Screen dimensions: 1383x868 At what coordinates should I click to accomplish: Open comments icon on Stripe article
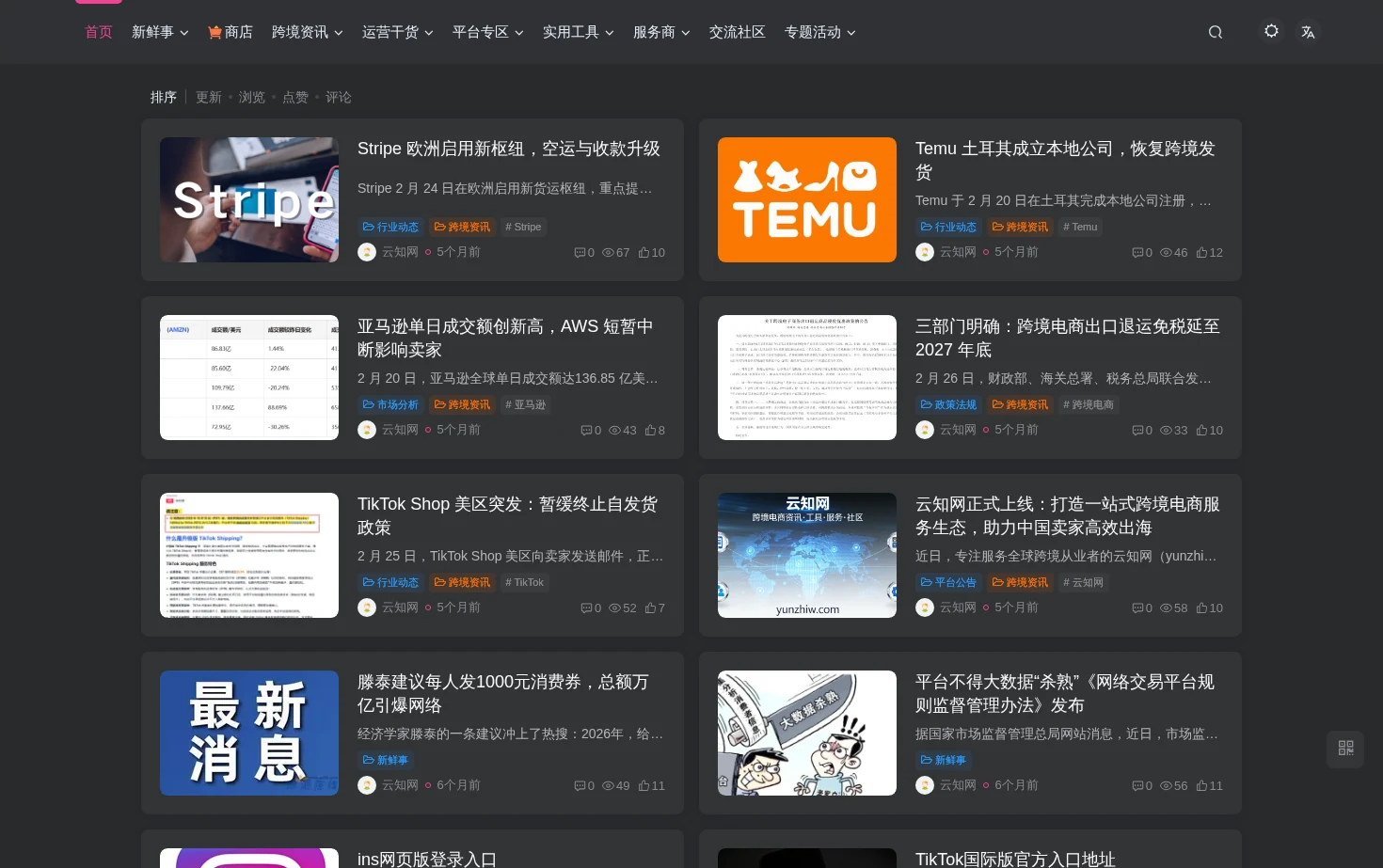click(580, 253)
